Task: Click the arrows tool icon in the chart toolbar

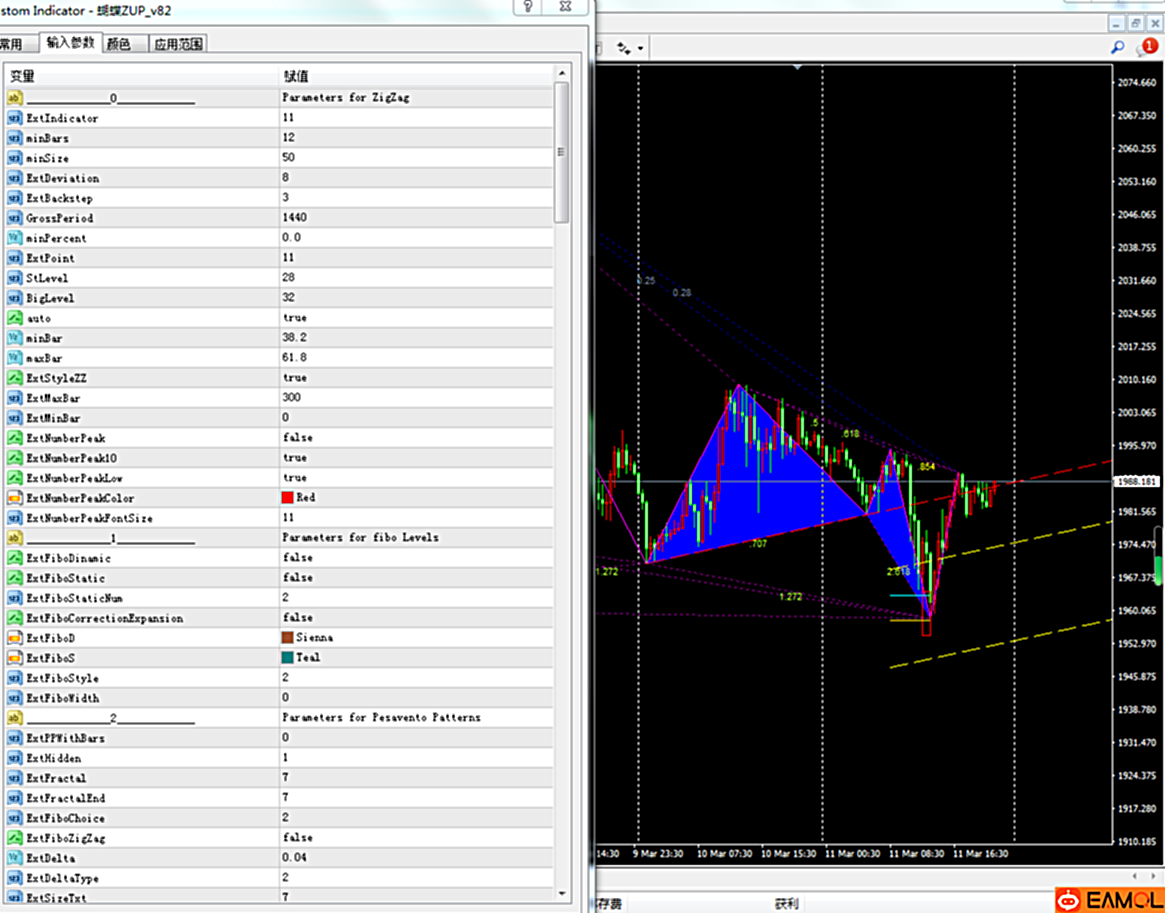Action: pyautogui.click(x=624, y=48)
